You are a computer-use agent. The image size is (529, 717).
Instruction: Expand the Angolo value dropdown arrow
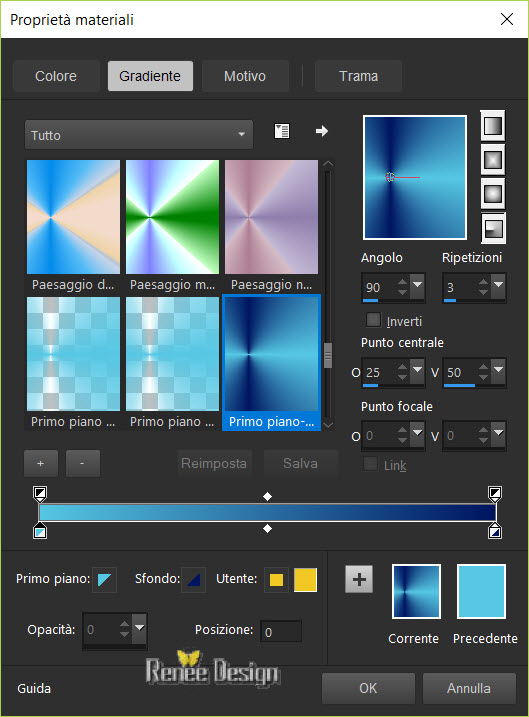[x=417, y=286]
